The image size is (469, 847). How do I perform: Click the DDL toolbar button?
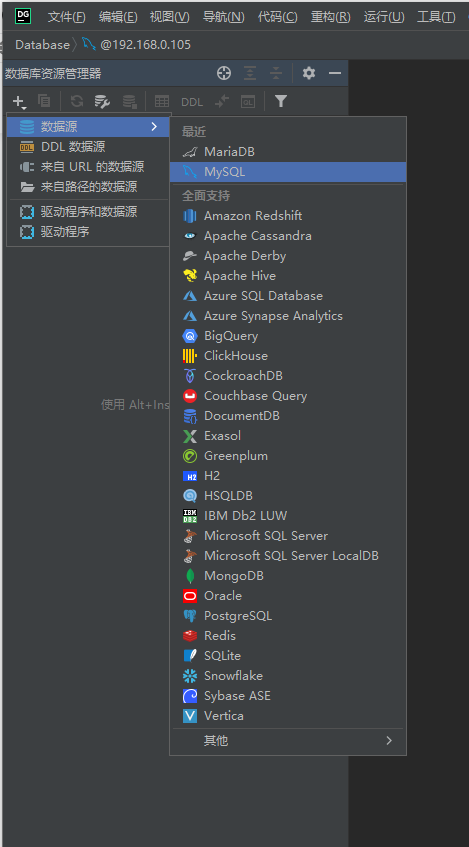192,102
